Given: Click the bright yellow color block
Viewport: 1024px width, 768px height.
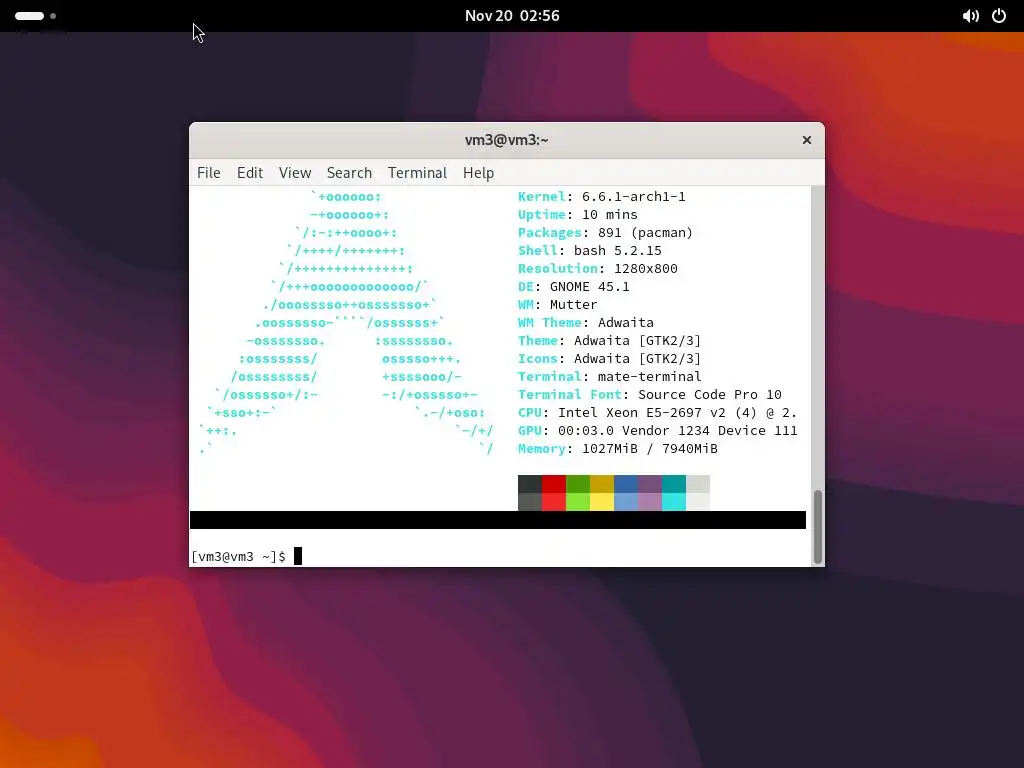Looking at the screenshot, I should tap(601, 502).
